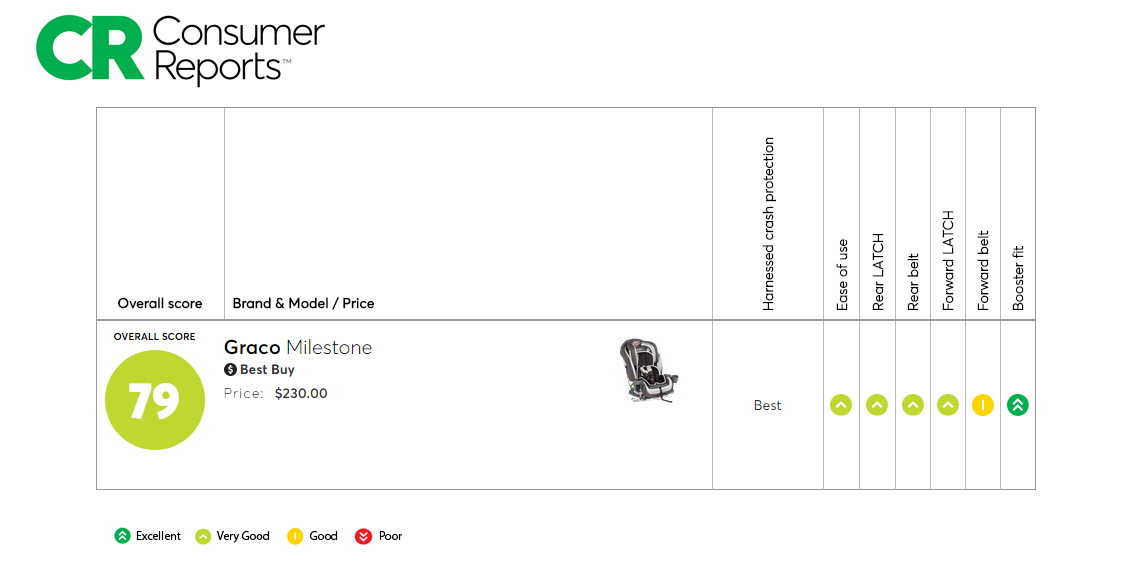Click the Forward LATCH rating icon

948,405
